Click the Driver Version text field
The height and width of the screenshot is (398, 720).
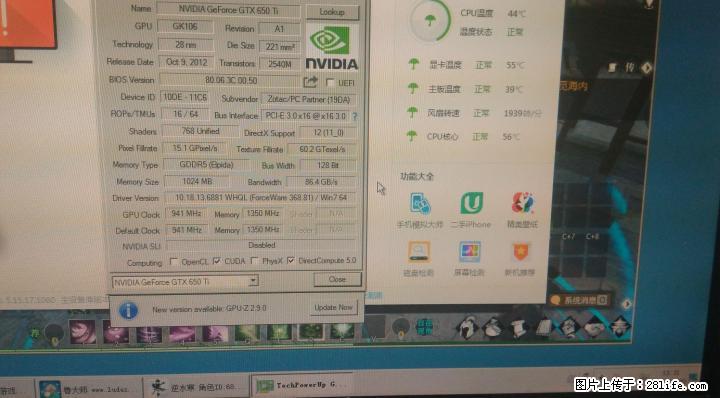point(261,198)
